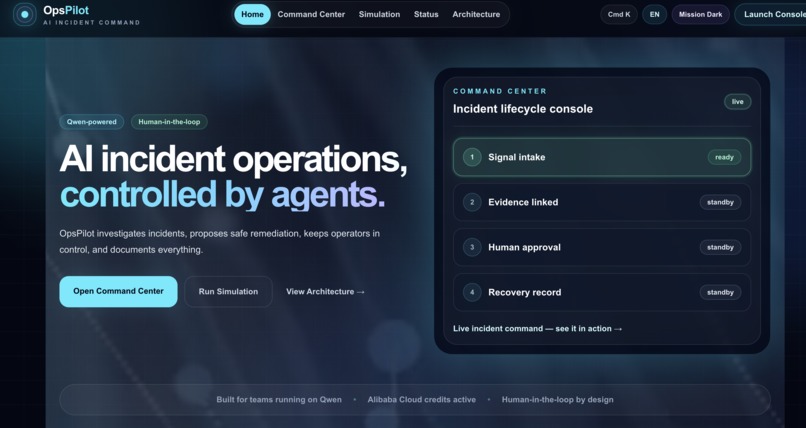Click the OpsPilot circular logo icon

click(25, 14)
